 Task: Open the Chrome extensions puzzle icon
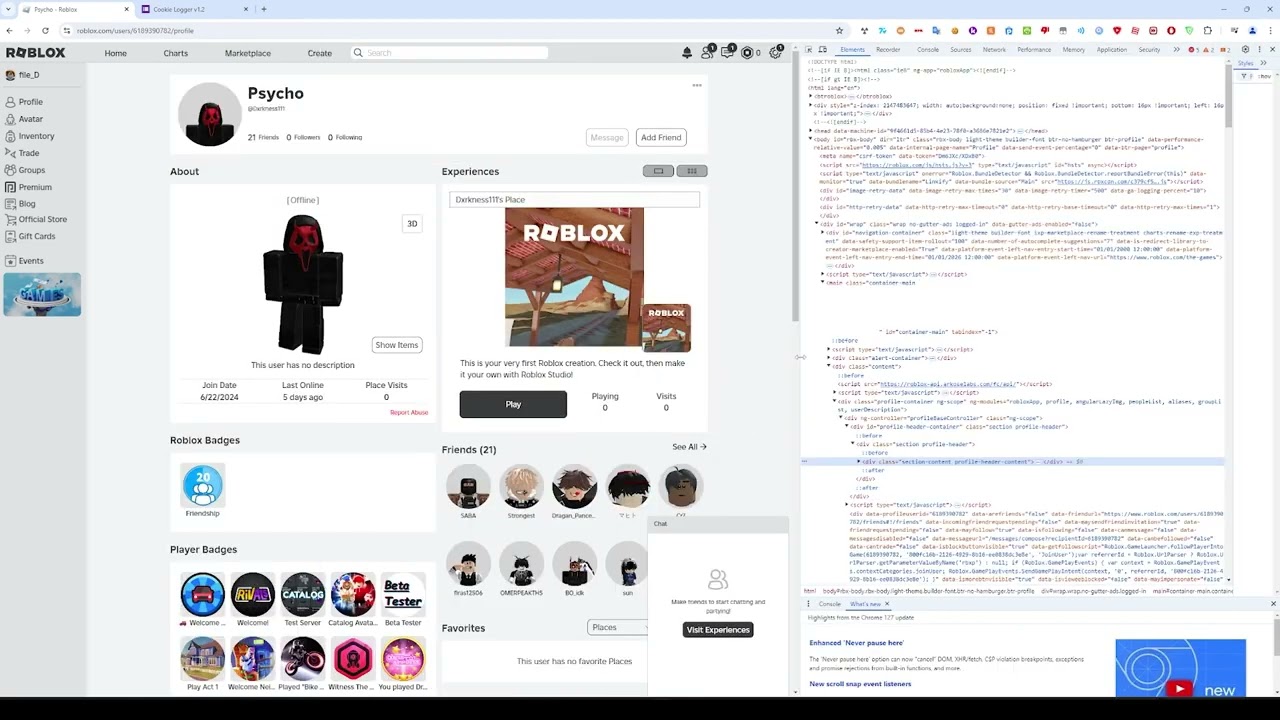point(1208,30)
